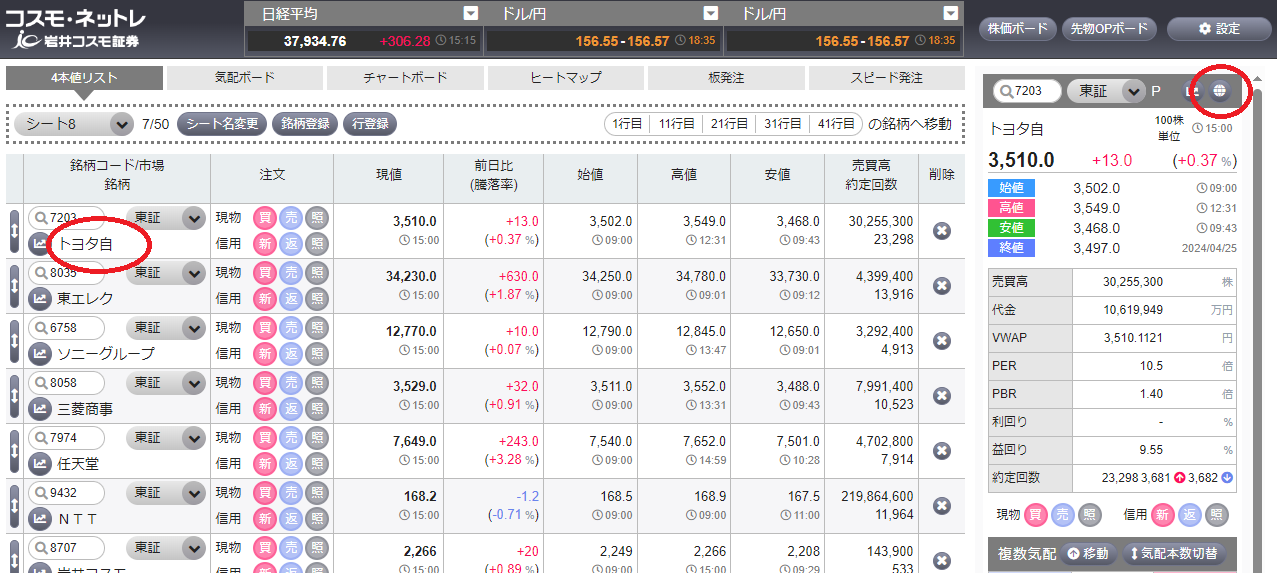The image size is (1277, 573).
Task: Click reorder handle of 6758 row
Action: (15, 341)
